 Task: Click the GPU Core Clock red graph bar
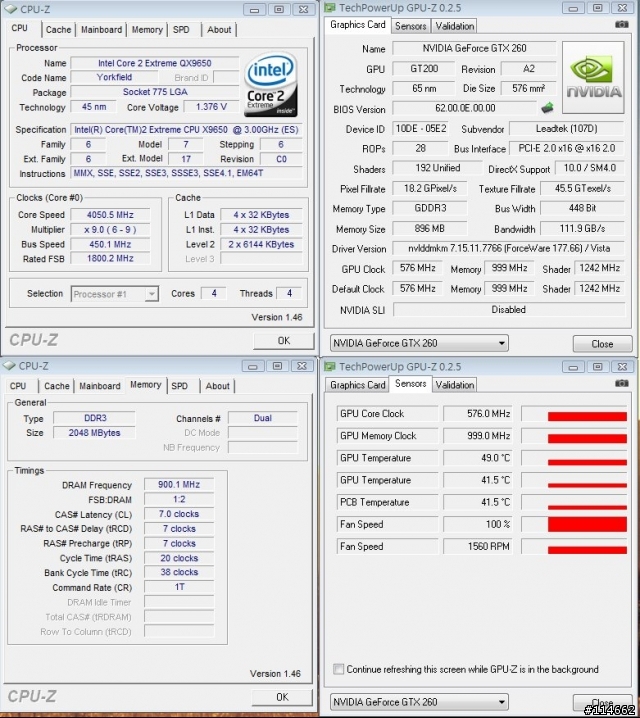[x=587, y=416]
